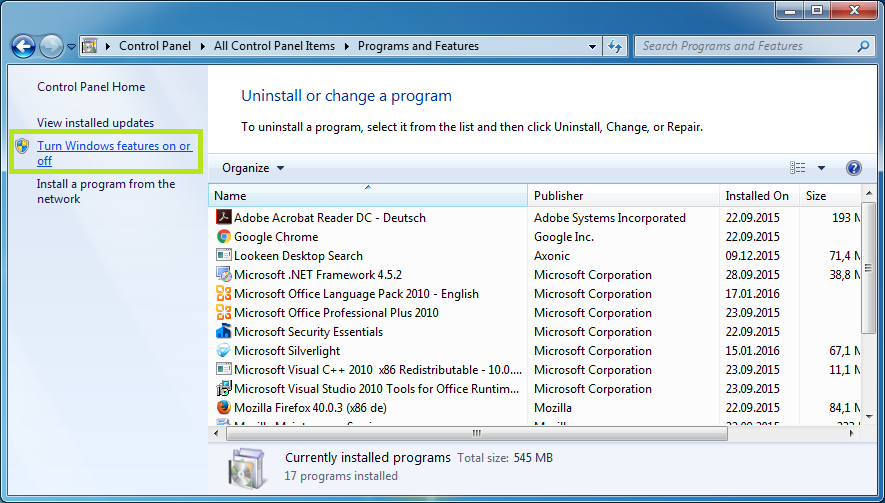
Task: Click the Lookeen Desktop Search icon
Action: coord(224,255)
